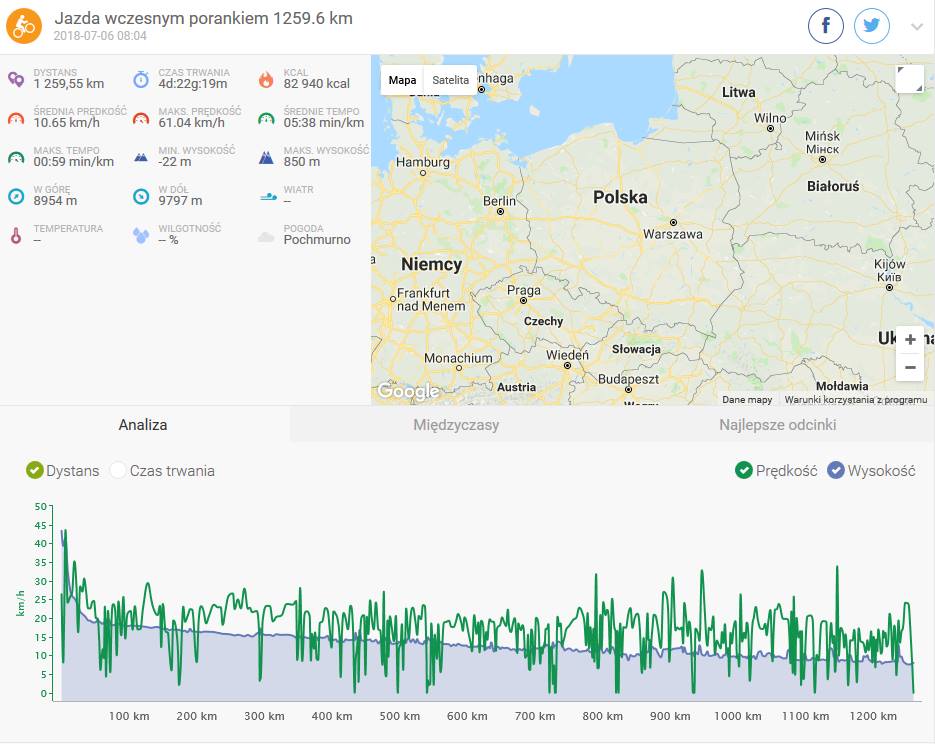The height and width of the screenshot is (744, 935).
Task: Click the gauge icon beside Średnia prędkość
Action: pos(16,119)
